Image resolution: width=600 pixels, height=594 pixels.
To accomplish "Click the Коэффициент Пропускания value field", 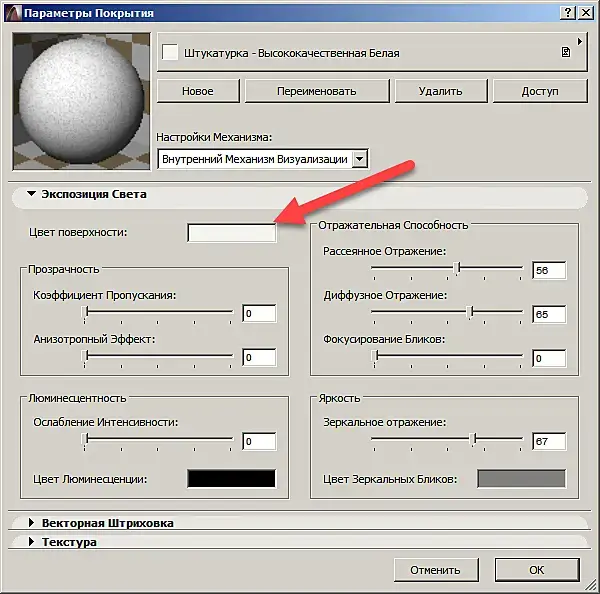I will point(259,313).
